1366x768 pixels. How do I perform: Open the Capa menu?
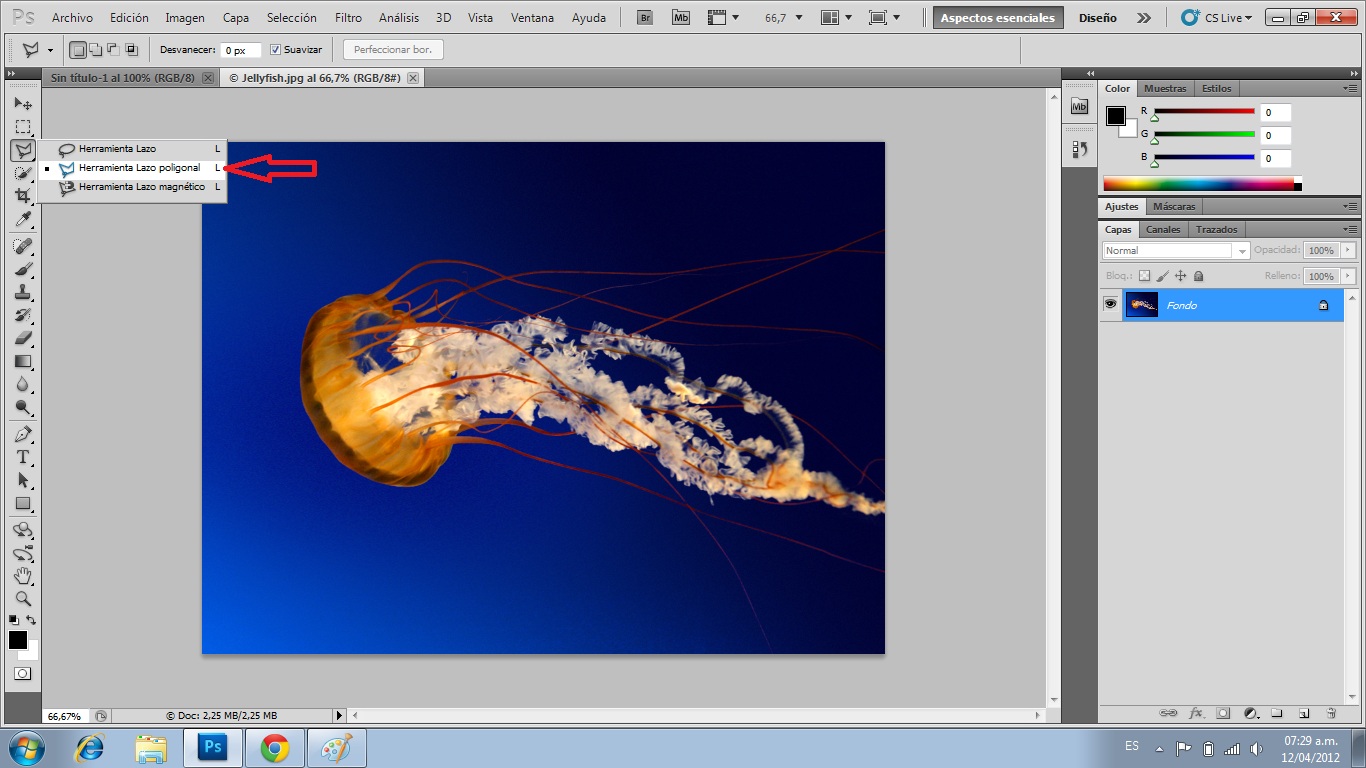click(236, 18)
